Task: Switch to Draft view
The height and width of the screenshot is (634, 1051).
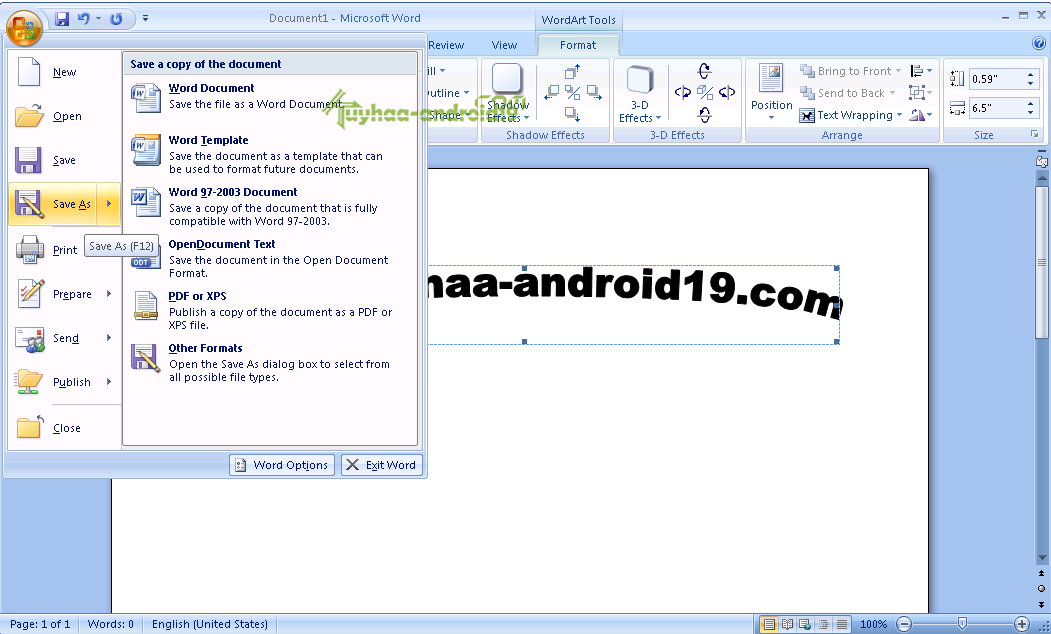Action: [842, 624]
